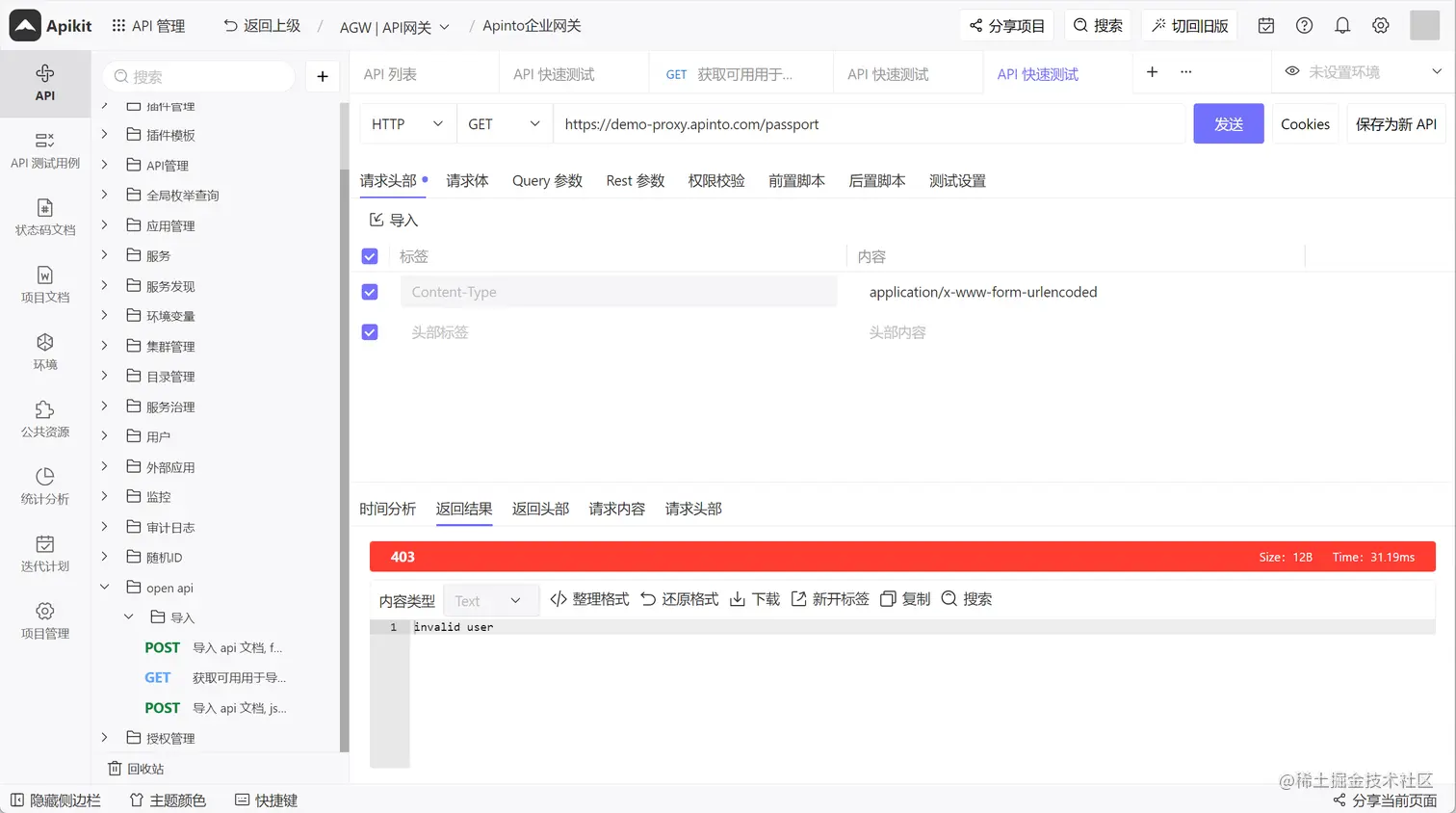Click 分享当前页面 at bottom right

pos(1385,800)
